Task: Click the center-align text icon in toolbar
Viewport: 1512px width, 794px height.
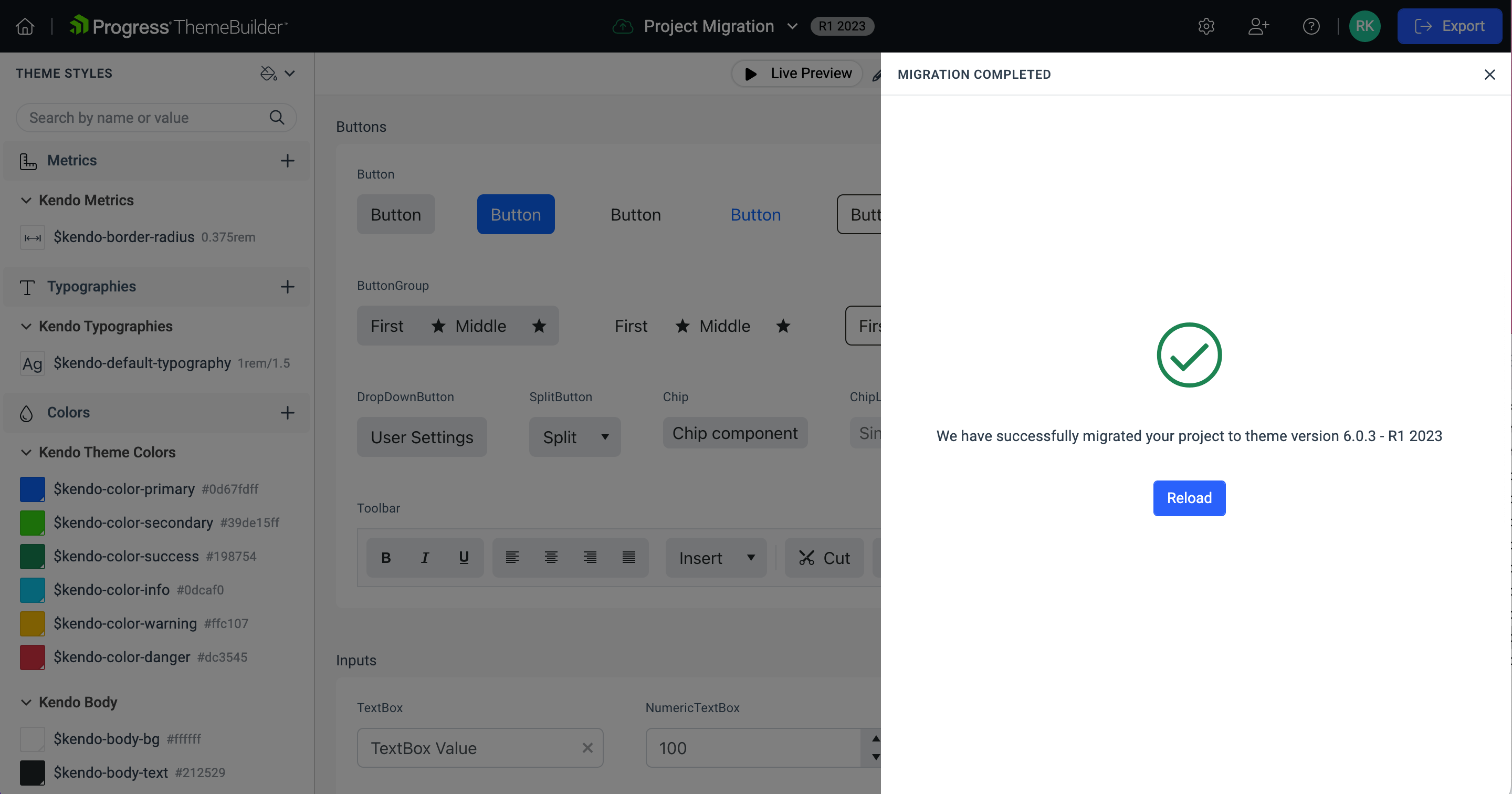Action: coord(550,558)
